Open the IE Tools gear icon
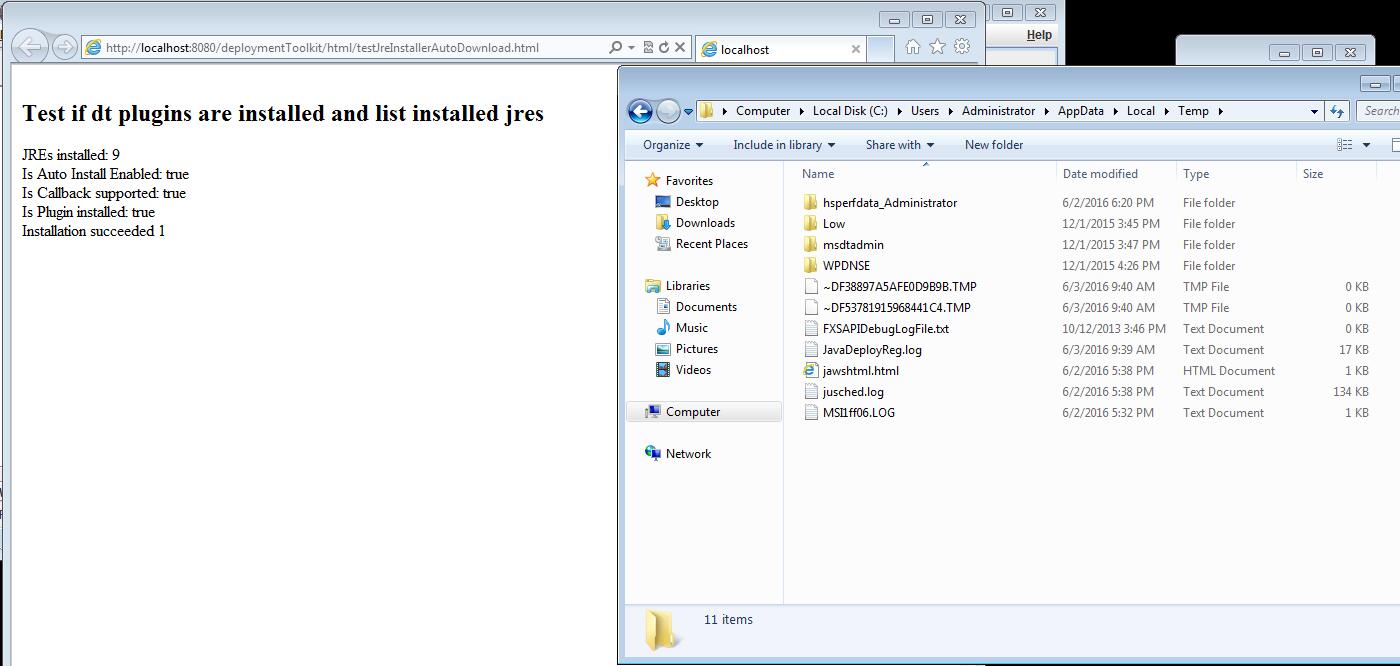 pyautogui.click(x=962, y=47)
